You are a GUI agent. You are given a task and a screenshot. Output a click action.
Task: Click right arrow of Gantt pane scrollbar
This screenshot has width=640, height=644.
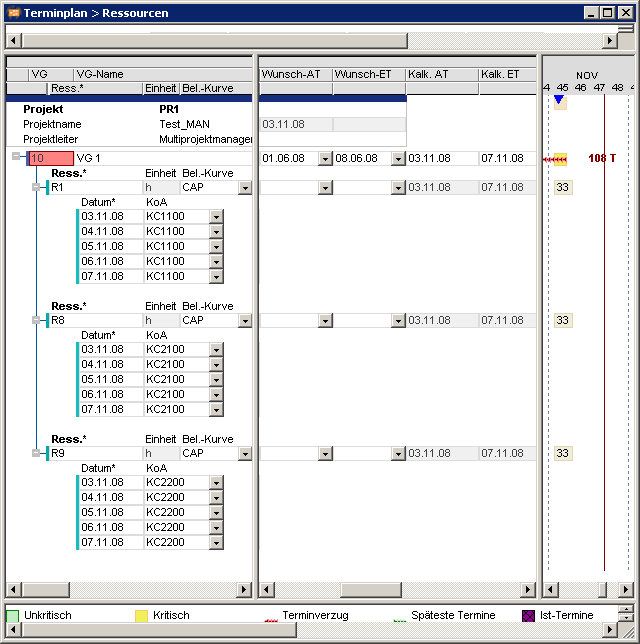click(x=626, y=590)
